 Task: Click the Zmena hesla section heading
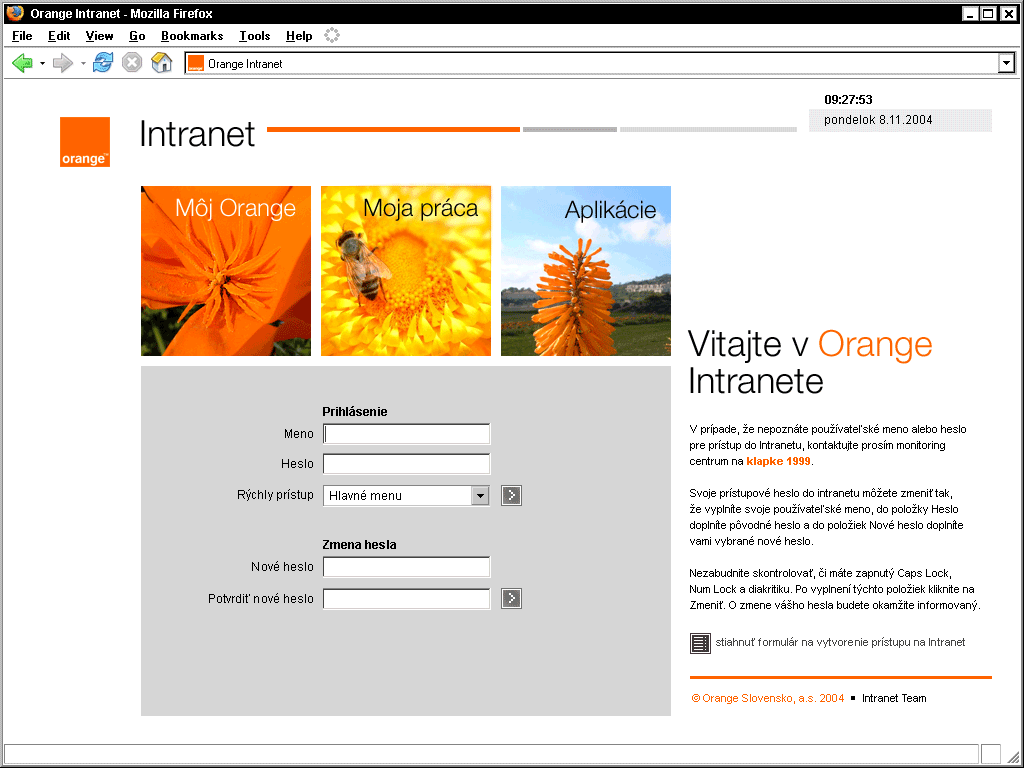click(x=359, y=545)
